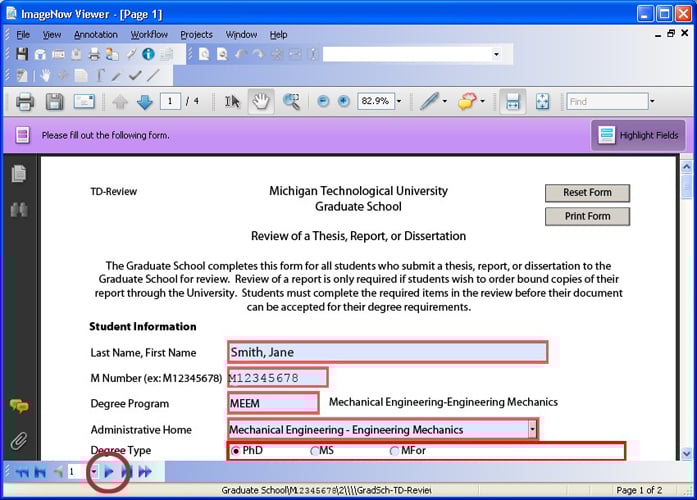
Task: Select the line annotation tool
Action: click(153, 76)
